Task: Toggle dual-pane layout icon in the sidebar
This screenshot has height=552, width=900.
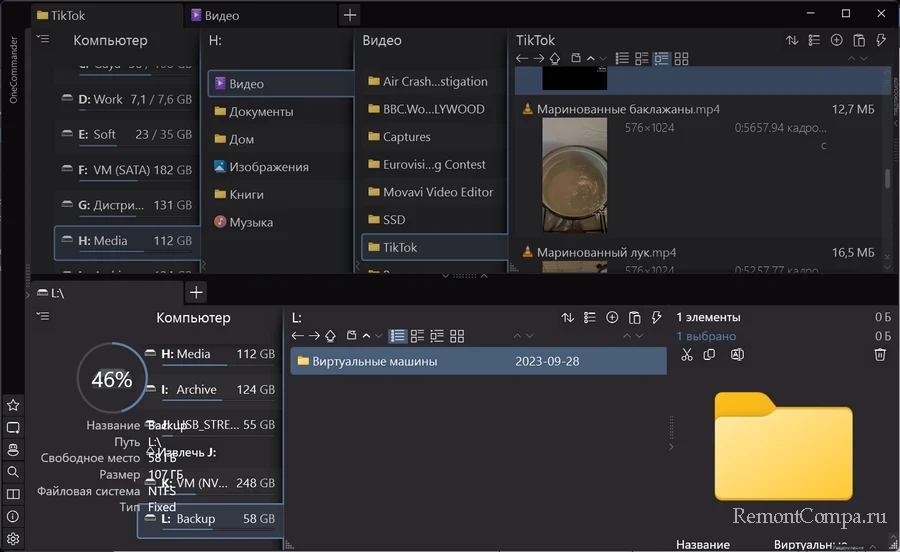Action: 13,495
